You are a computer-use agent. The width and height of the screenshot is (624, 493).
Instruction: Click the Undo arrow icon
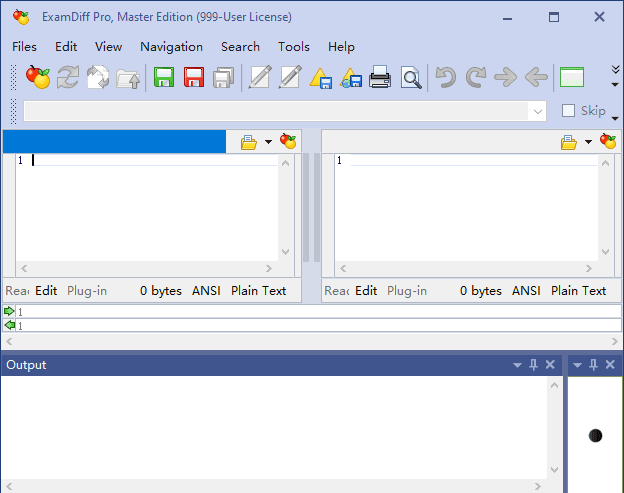pos(446,77)
